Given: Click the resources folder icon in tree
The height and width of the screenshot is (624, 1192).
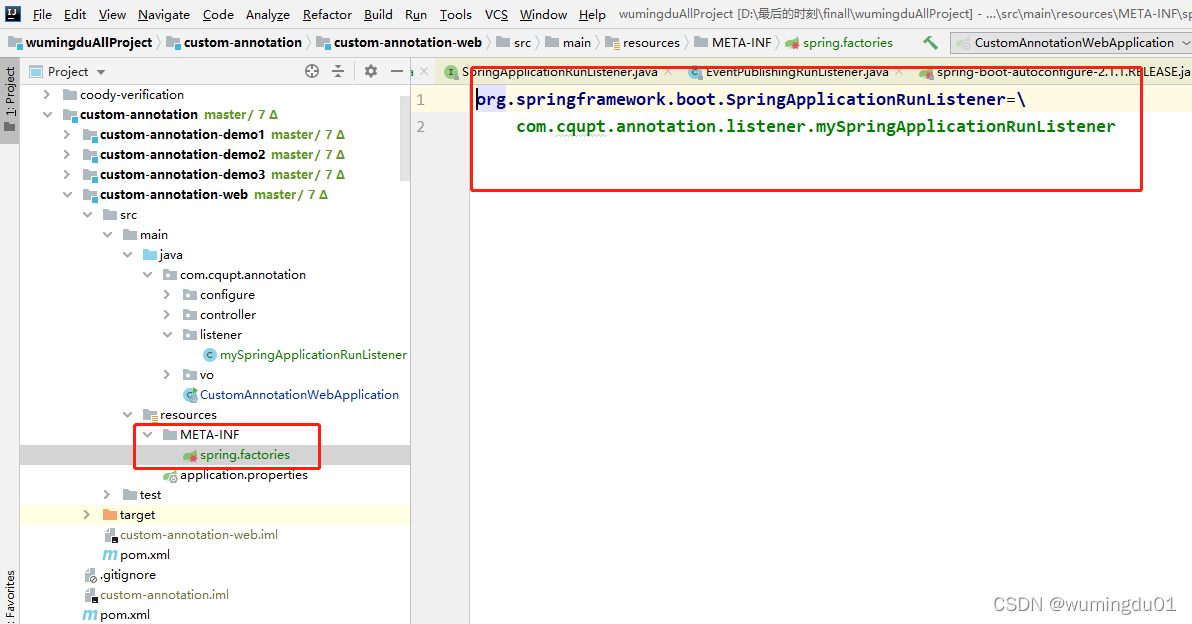Looking at the screenshot, I should [x=150, y=415].
